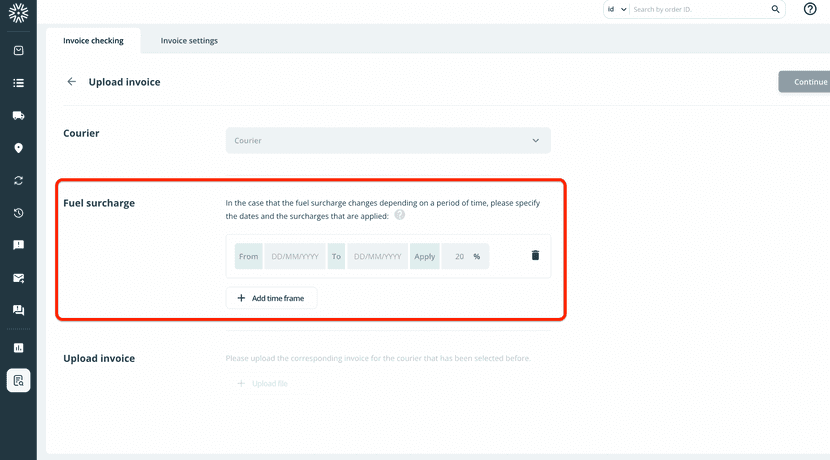This screenshot has height=460, width=830.
Task: Click the fuel surcharge info tooltip icon
Action: pyautogui.click(x=399, y=215)
